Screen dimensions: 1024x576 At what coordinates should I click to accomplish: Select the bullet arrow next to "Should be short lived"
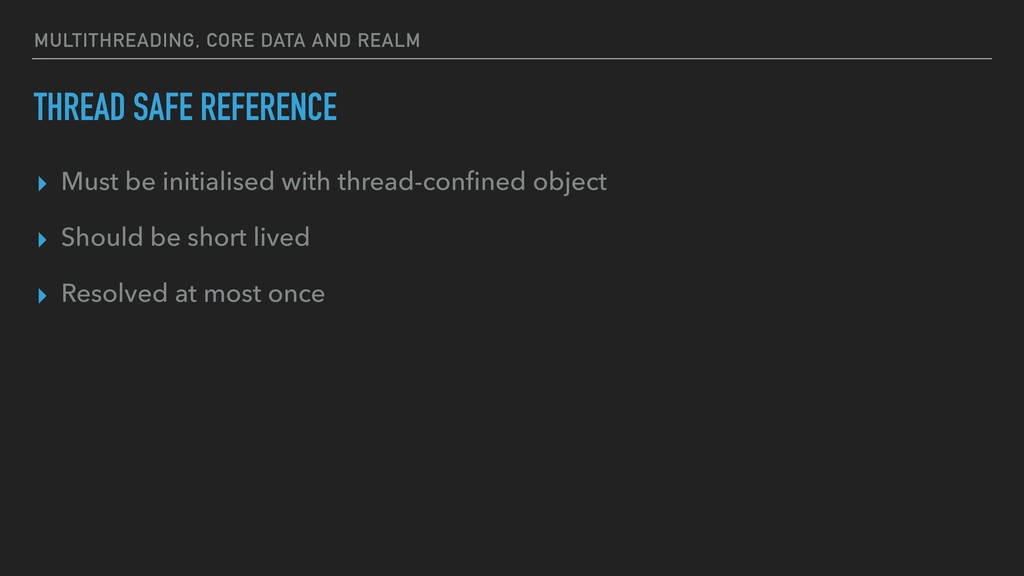point(42,240)
